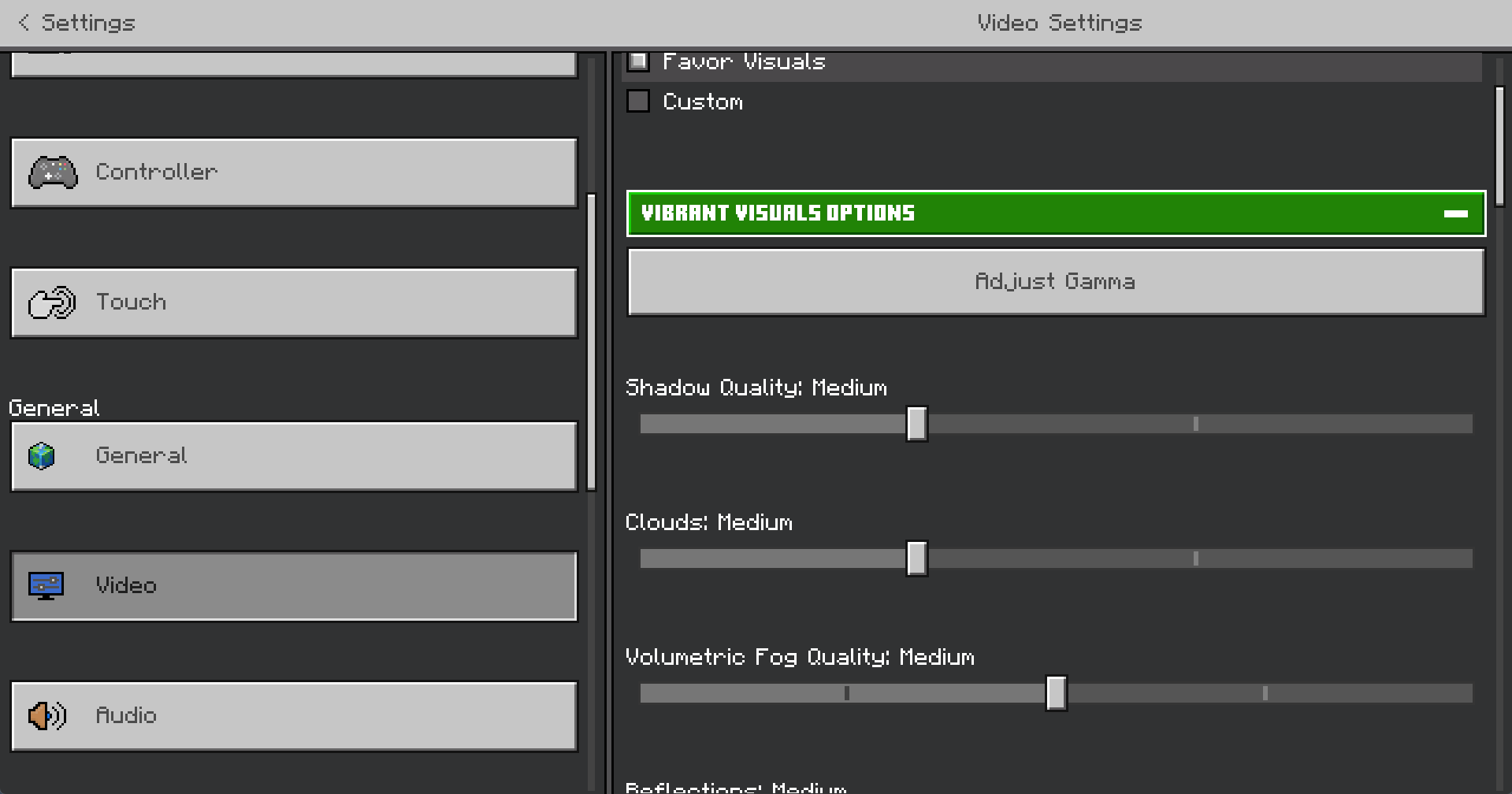Click the Volumetric Fog Quality slider handle
The image size is (1512, 794).
[x=1057, y=693]
